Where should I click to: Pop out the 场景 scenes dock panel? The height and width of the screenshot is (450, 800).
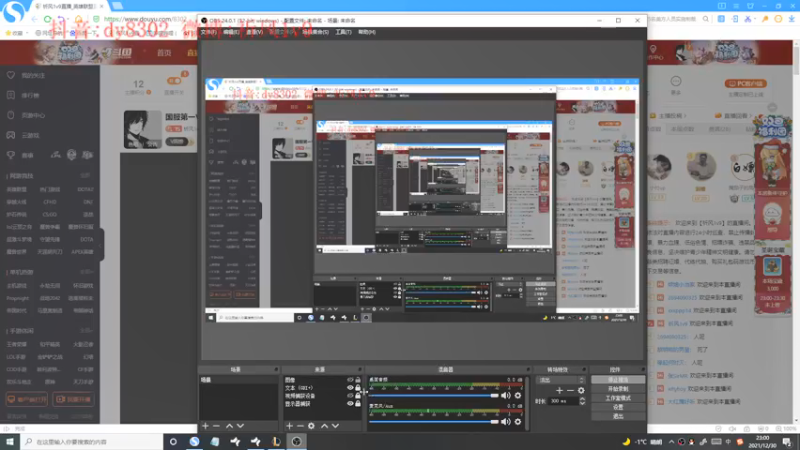pos(276,369)
